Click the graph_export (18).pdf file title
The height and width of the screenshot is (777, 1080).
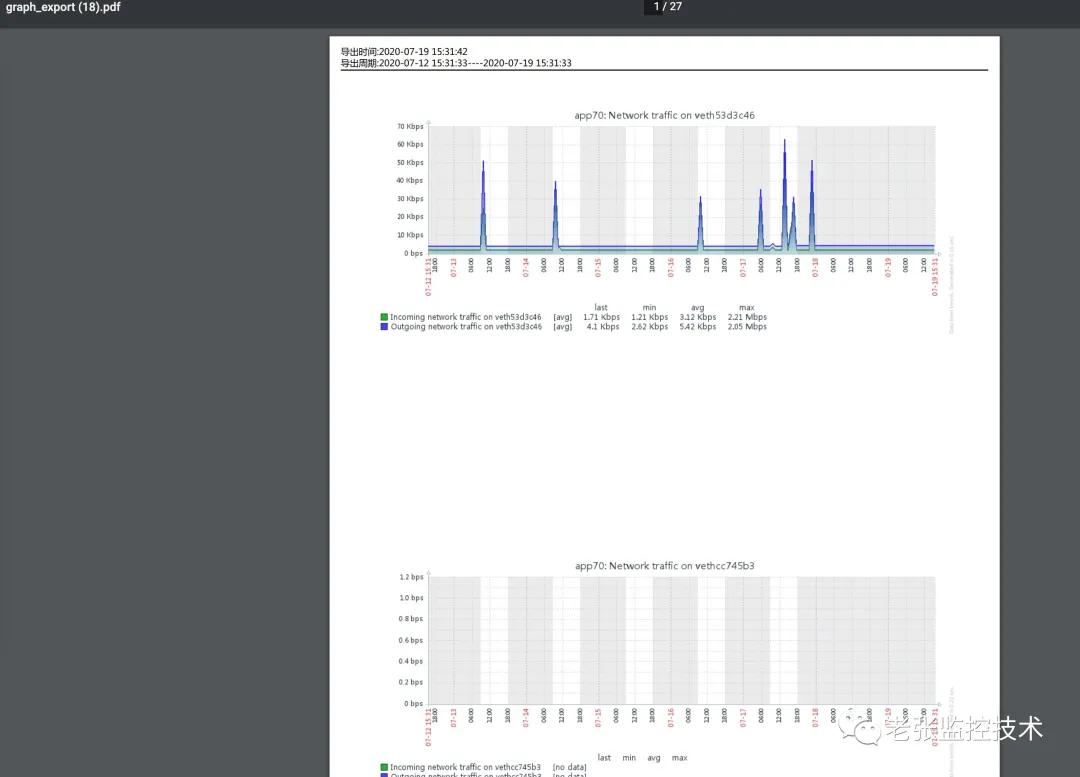(64, 7)
